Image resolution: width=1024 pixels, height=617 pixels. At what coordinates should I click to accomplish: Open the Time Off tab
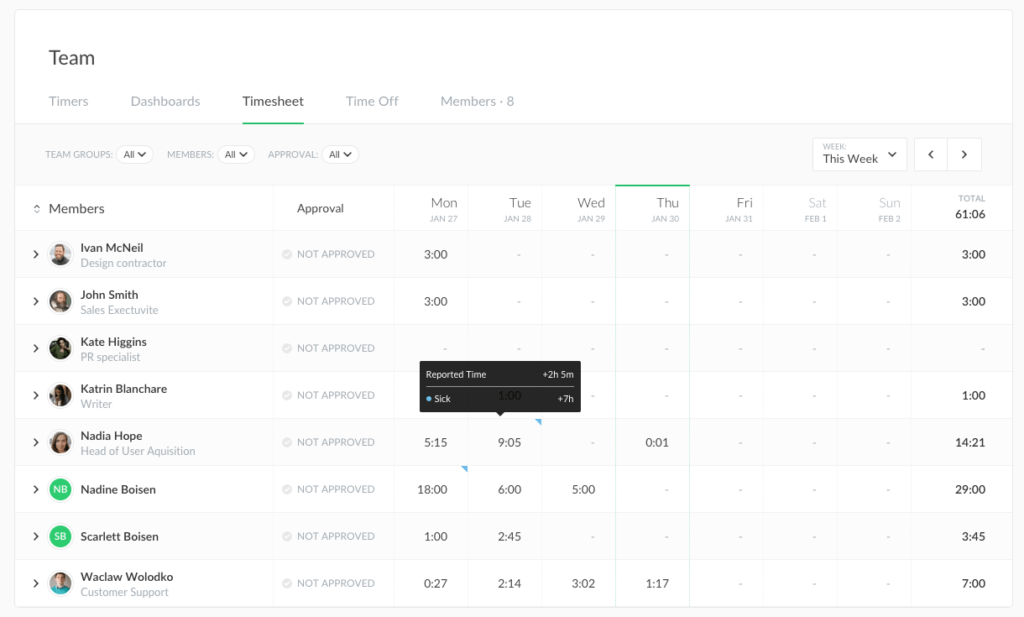pos(372,101)
